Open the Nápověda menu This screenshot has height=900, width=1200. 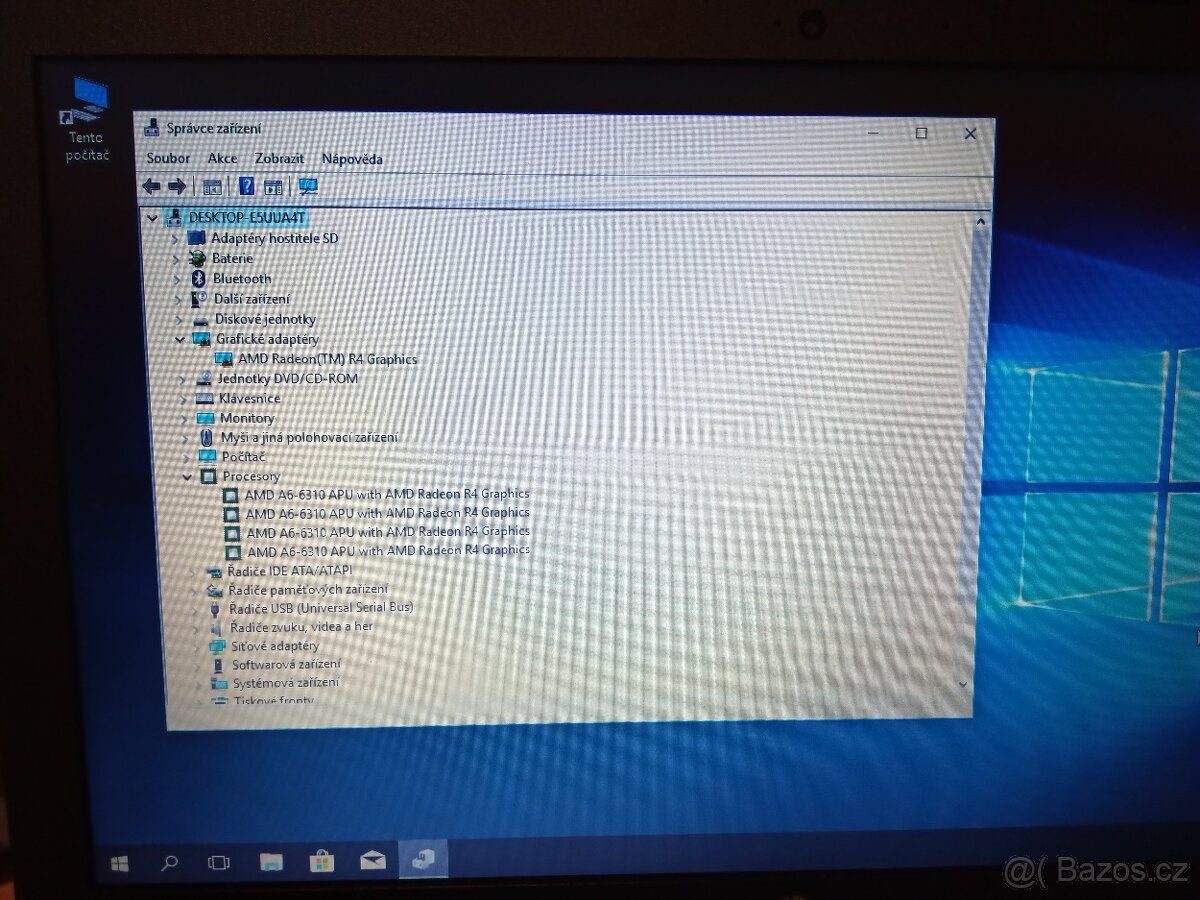[x=352, y=158]
